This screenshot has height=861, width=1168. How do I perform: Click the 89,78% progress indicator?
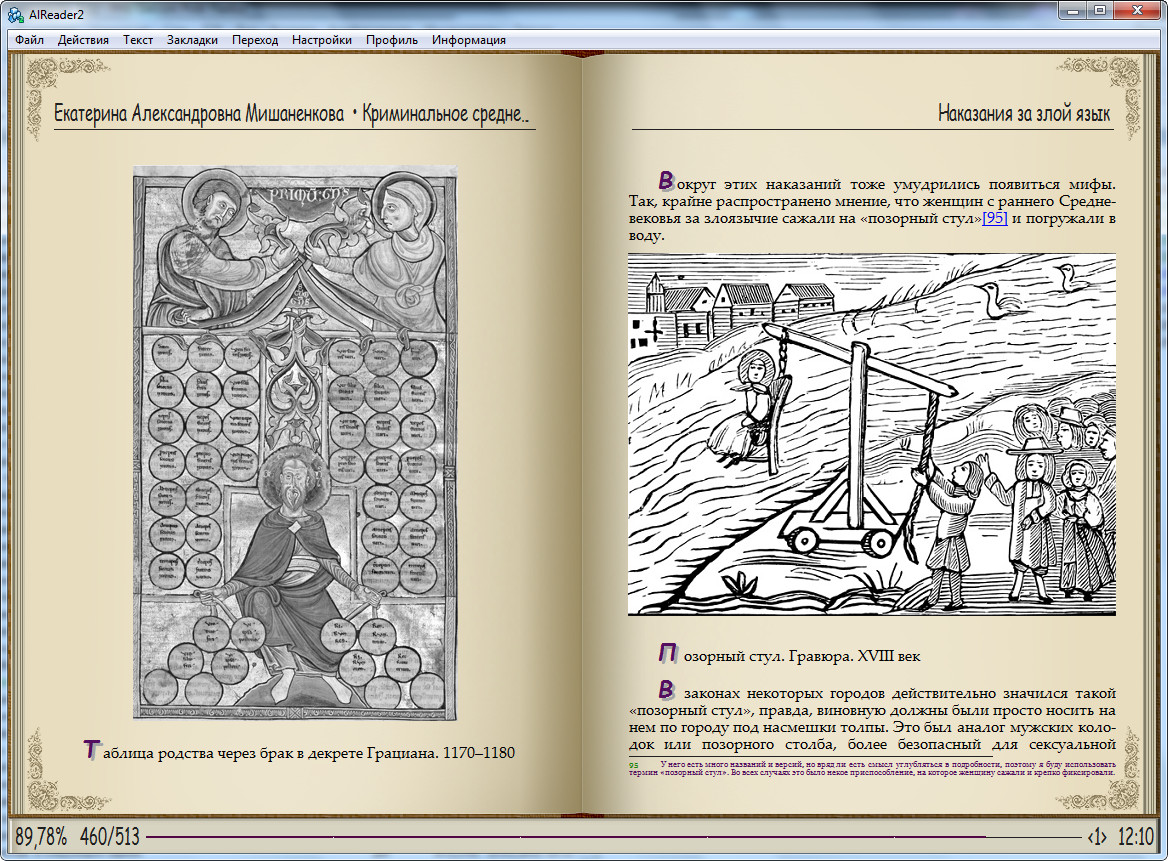click(x=41, y=836)
